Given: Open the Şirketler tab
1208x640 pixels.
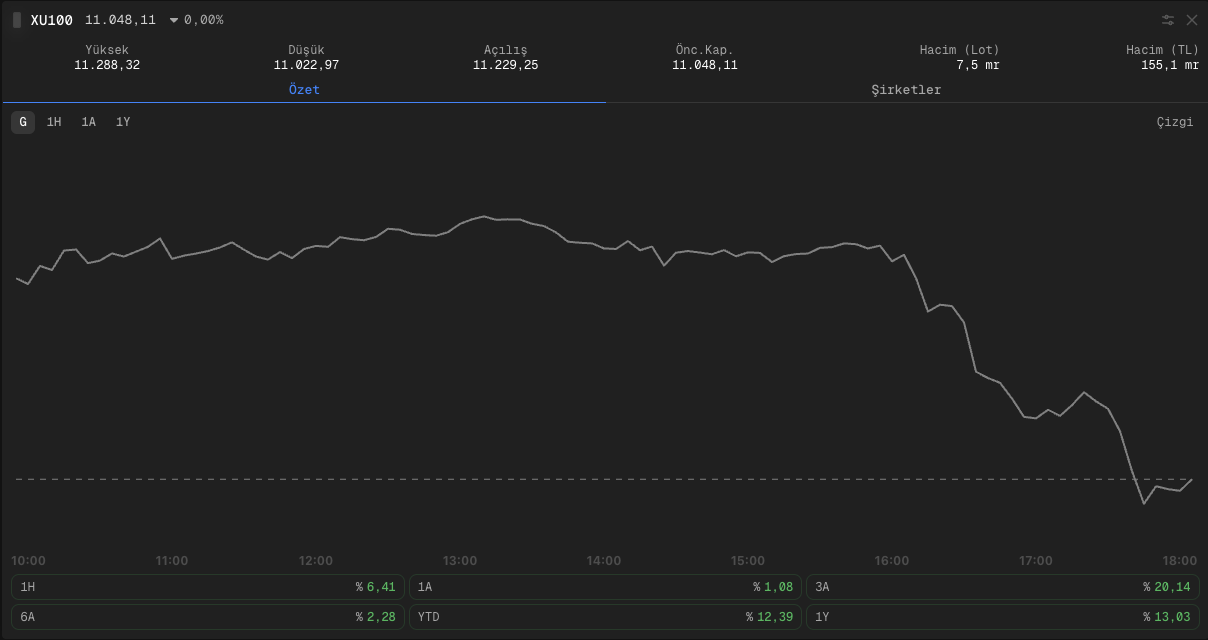Looking at the screenshot, I should pos(906,90).
